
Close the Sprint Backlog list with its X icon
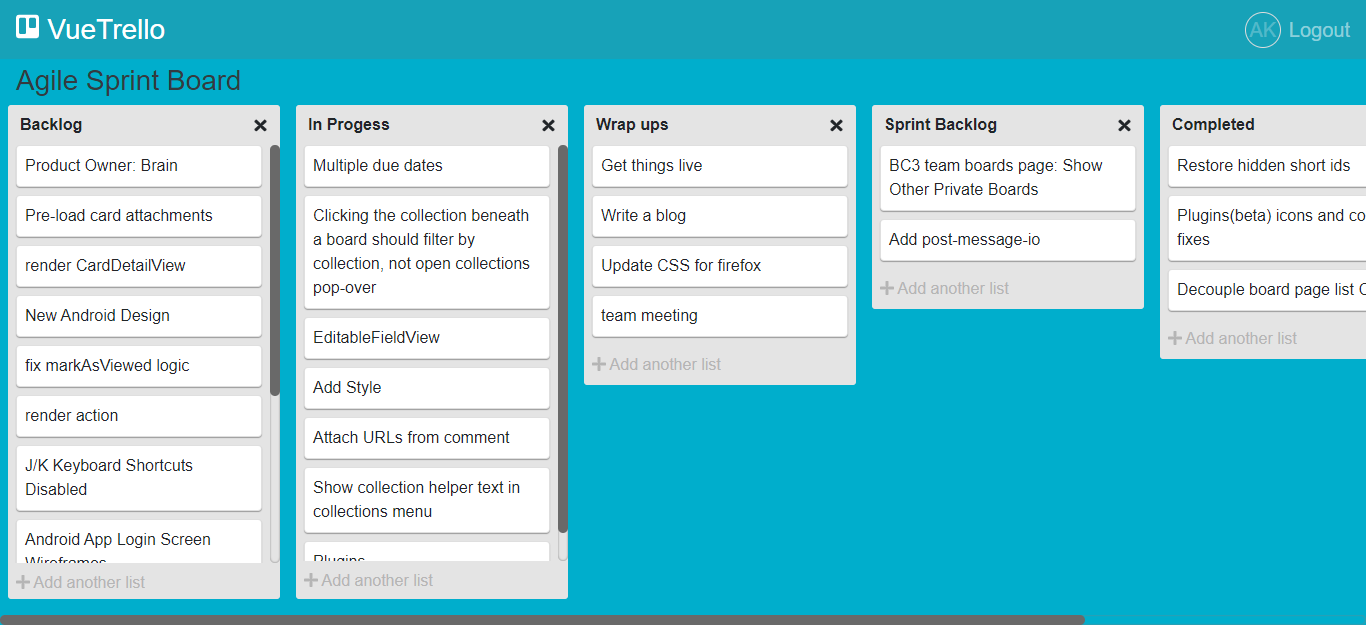[1124, 126]
